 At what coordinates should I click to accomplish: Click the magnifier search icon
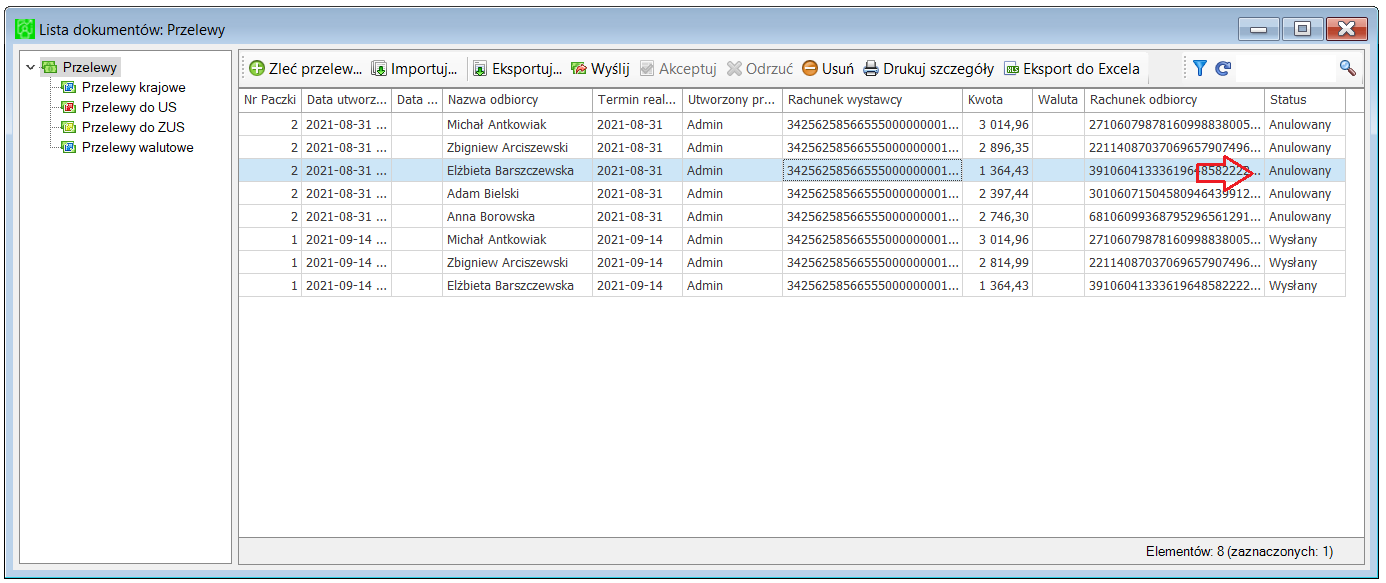click(1348, 68)
